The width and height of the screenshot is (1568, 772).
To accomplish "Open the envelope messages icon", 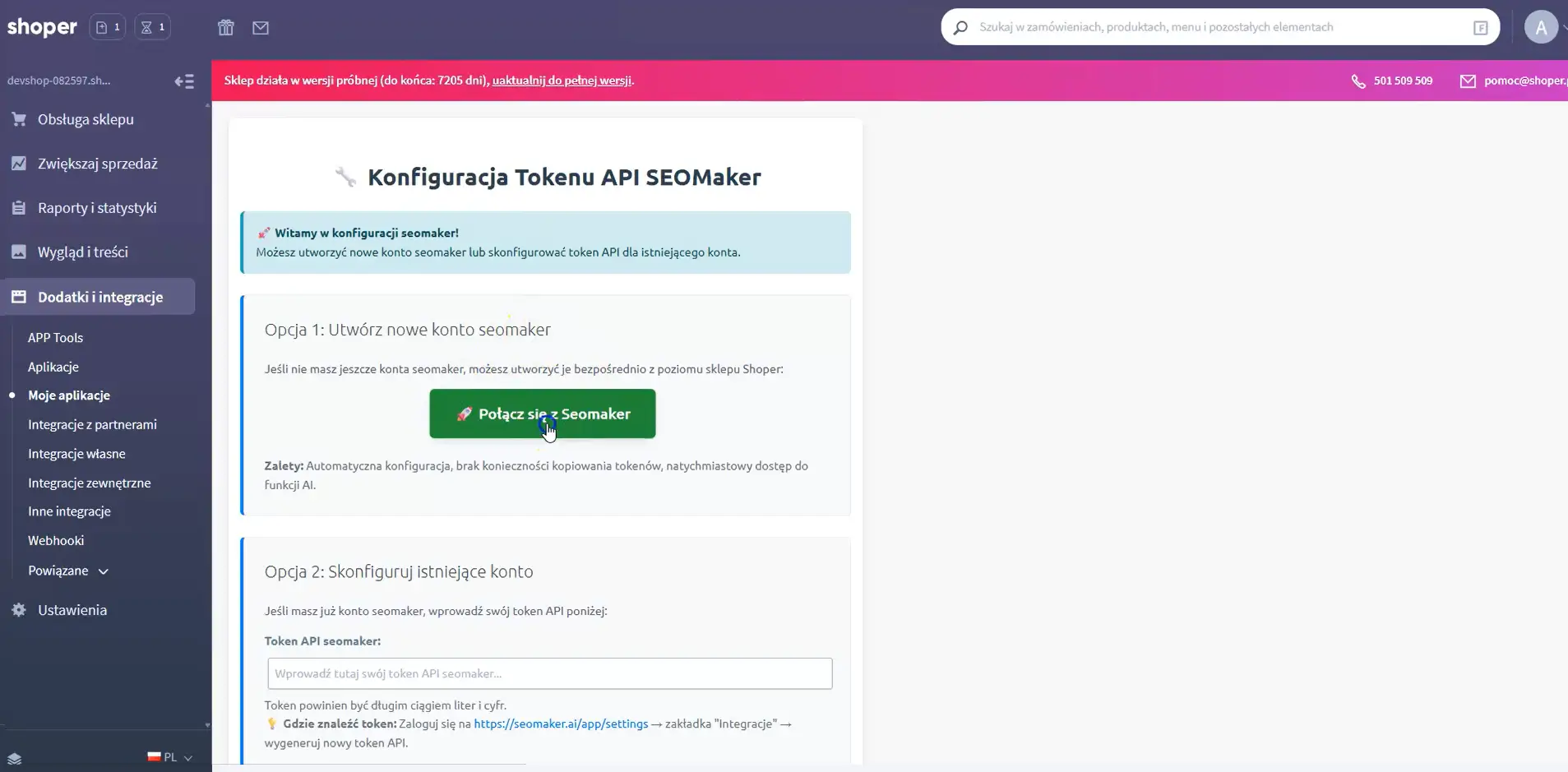I will pos(261,28).
